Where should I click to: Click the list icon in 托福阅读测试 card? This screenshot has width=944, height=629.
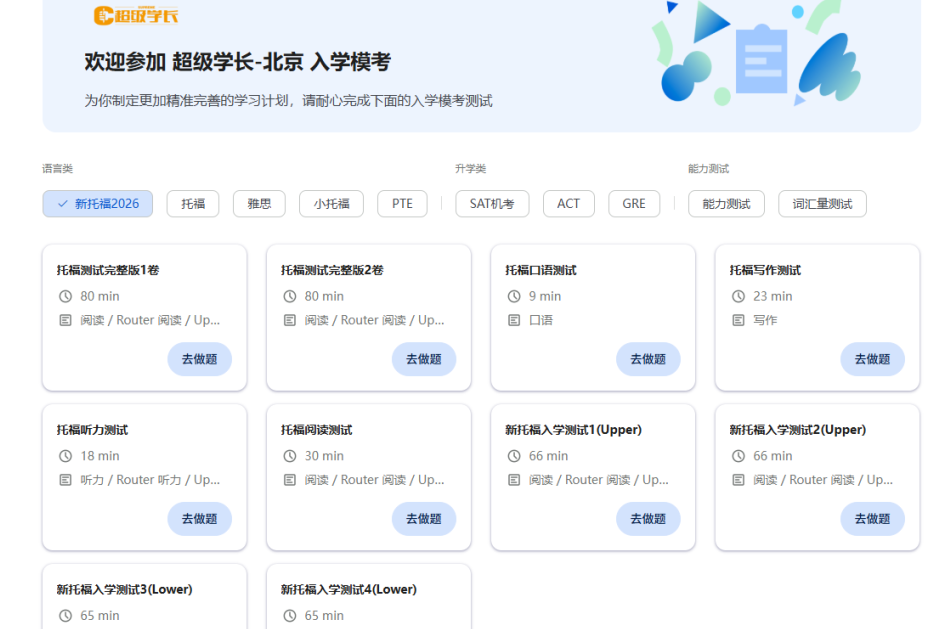[290, 480]
